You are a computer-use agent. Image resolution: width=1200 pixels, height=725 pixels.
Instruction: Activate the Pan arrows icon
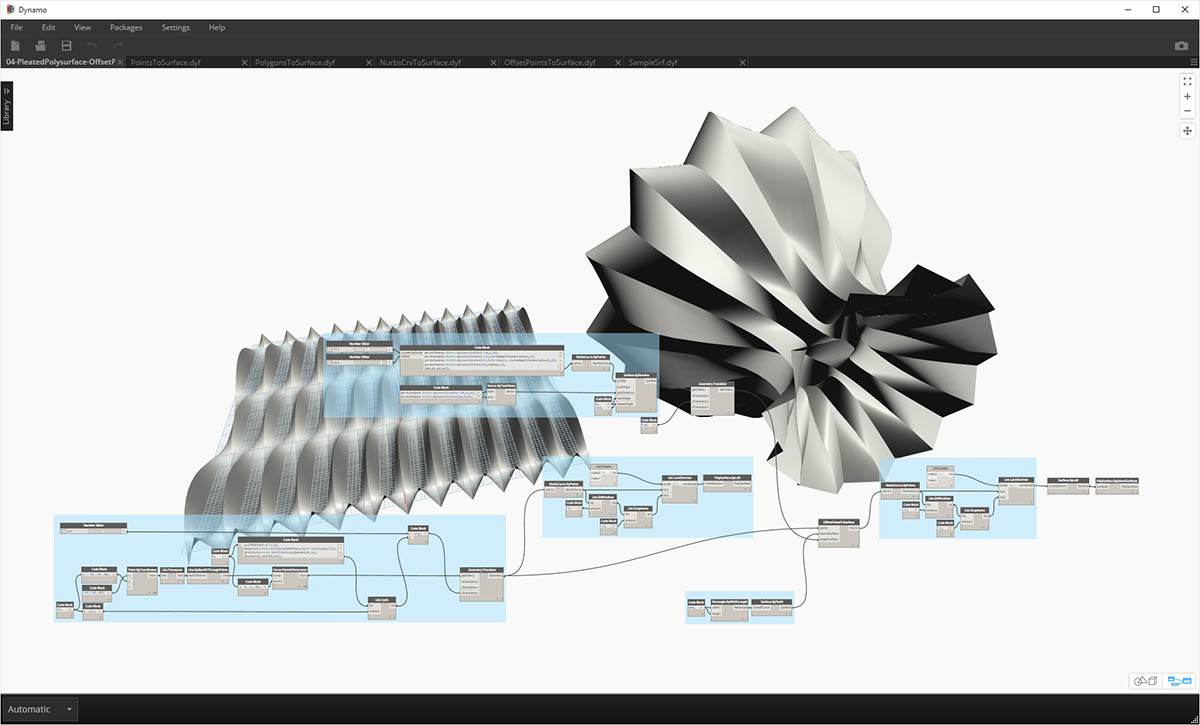click(1187, 131)
